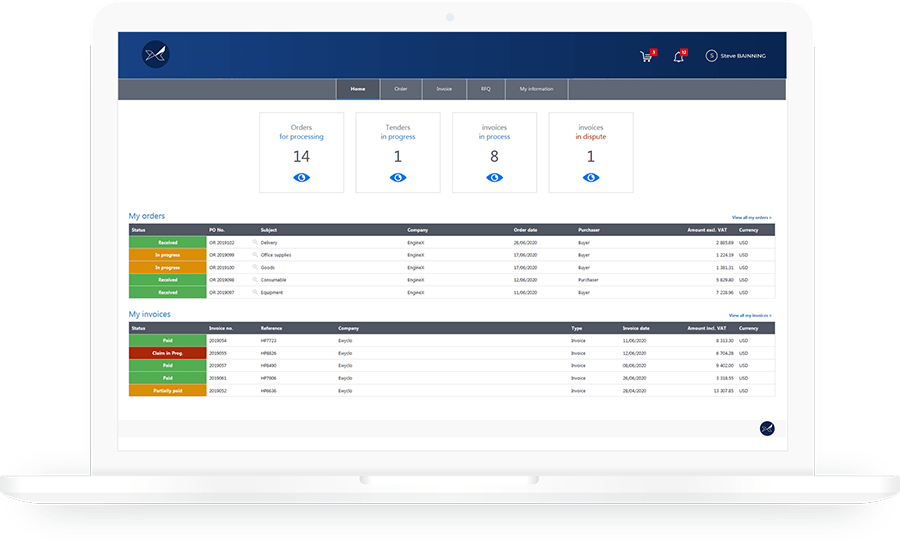Click PO number OR 2019098
The width and height of the screenshot is (900, 544).
(222, 280)
